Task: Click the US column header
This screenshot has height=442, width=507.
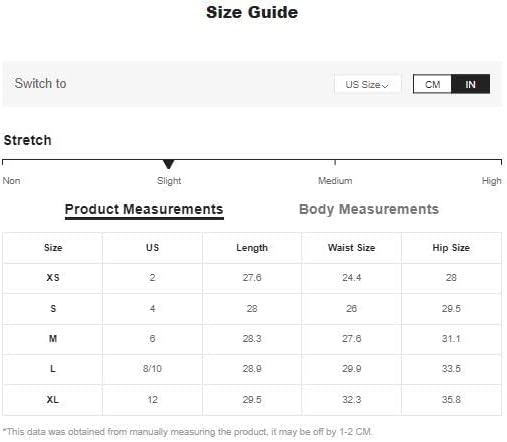Action: (x=152, y=248)
